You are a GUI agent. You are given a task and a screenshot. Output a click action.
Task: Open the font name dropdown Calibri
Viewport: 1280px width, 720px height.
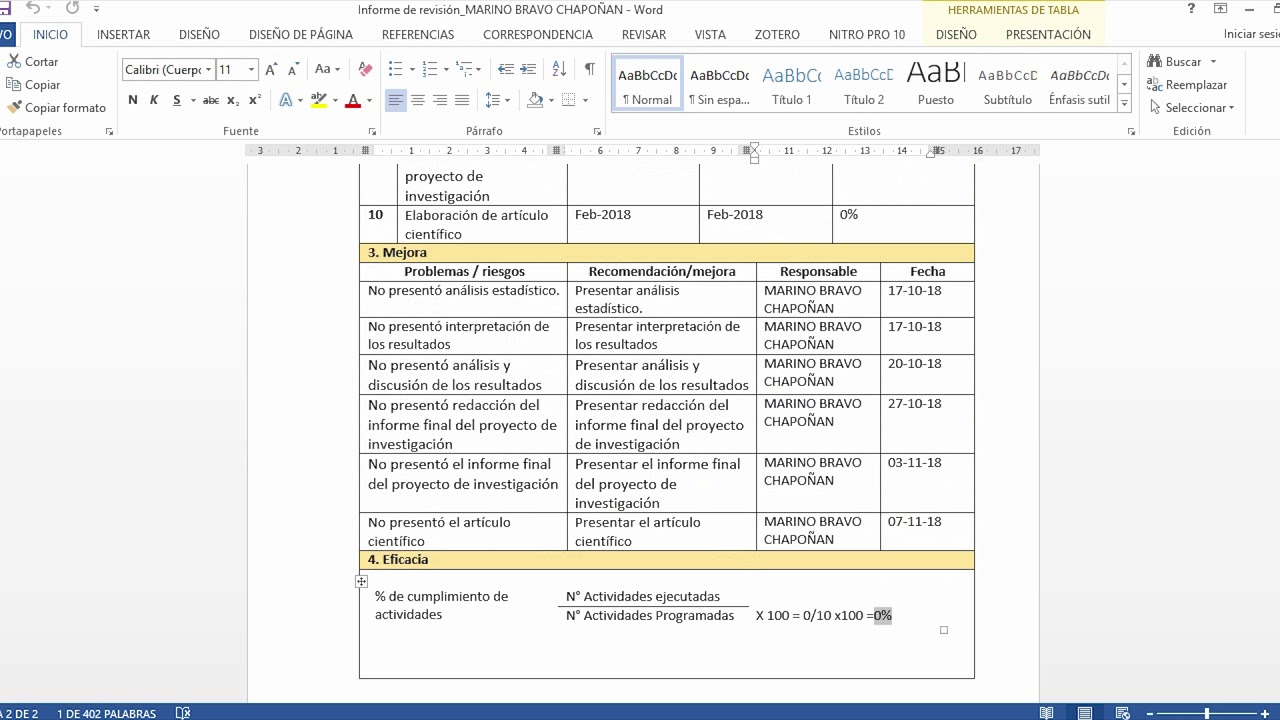pos(208,70)
